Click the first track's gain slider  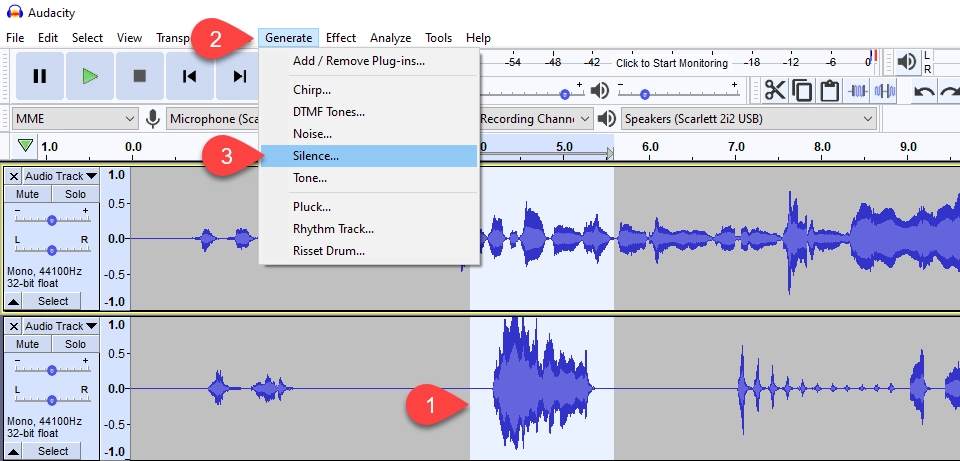pos(50,219)
